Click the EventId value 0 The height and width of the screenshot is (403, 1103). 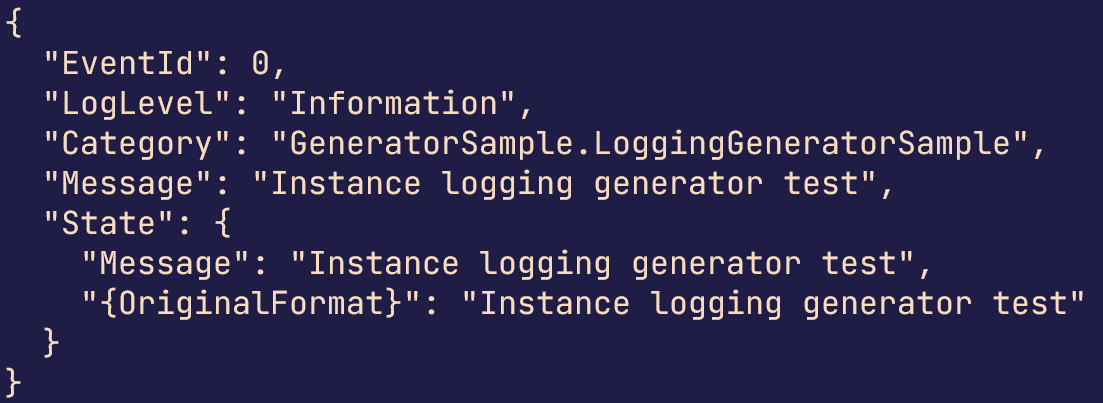click(260, 65)
